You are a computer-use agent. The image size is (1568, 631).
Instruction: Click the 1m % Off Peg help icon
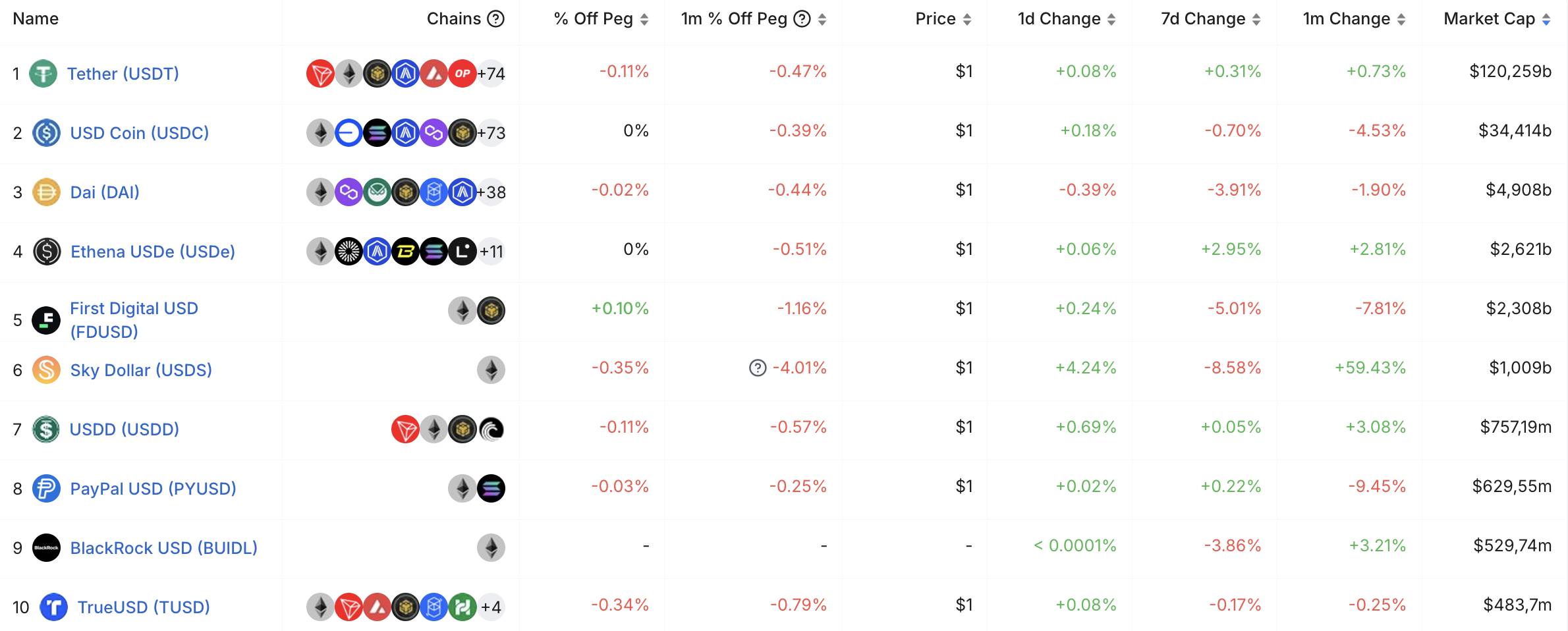(x=802, y=18)
